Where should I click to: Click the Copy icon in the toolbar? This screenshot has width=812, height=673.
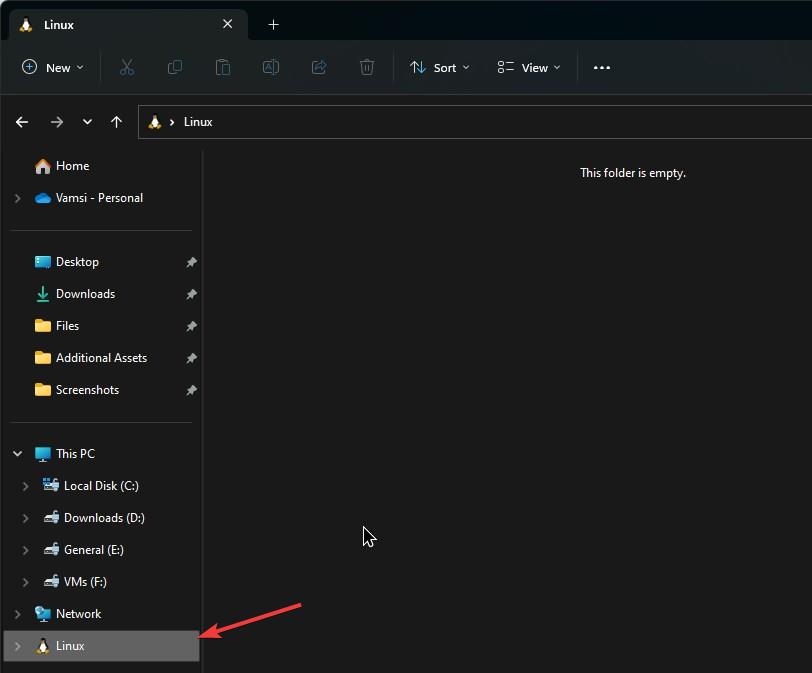pos(175,67)
